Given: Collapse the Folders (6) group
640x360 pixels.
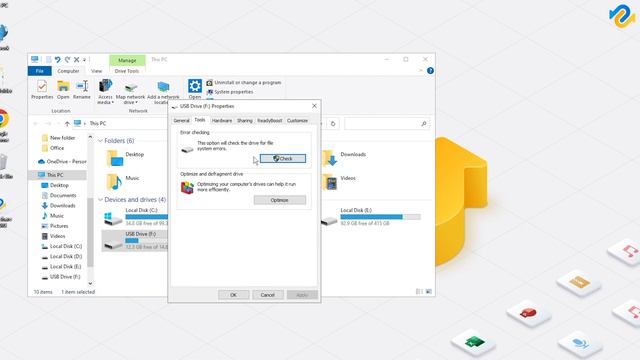Looking at the screenshot, I should click(x=100, y=141).
